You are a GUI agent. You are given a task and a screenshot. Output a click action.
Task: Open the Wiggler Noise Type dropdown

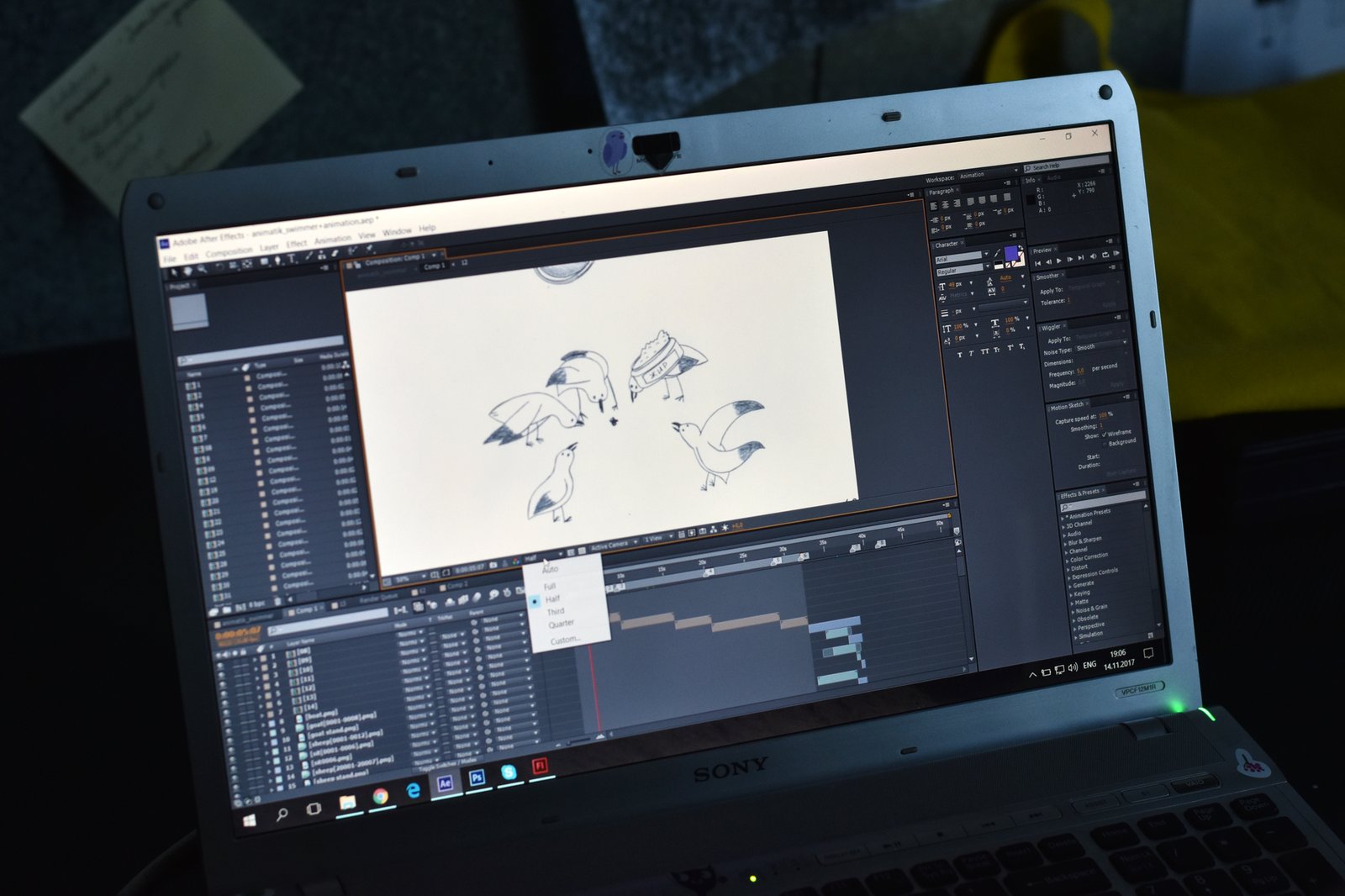click(x=1100, y=347)
